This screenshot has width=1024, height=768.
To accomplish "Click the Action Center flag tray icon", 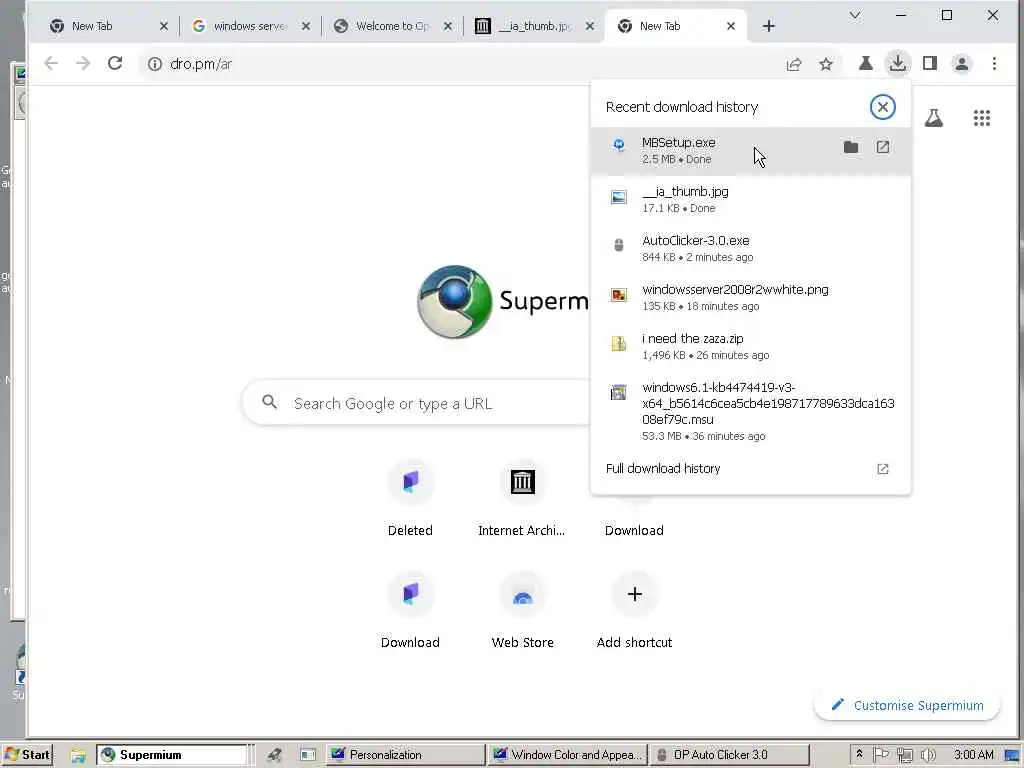I will pos(880,755).
